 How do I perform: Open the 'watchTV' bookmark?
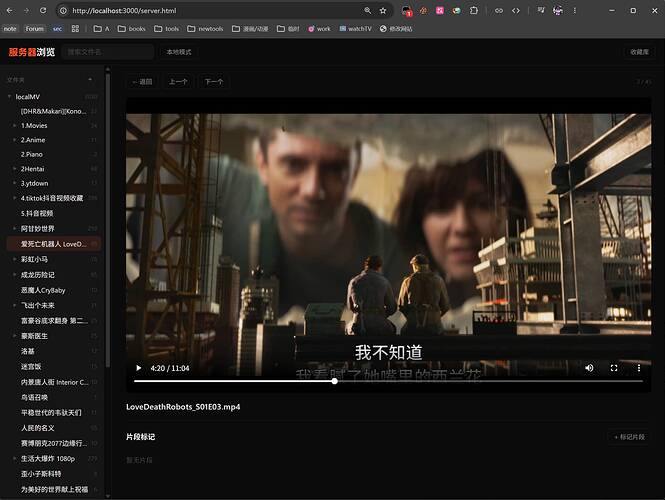(355, 28)
